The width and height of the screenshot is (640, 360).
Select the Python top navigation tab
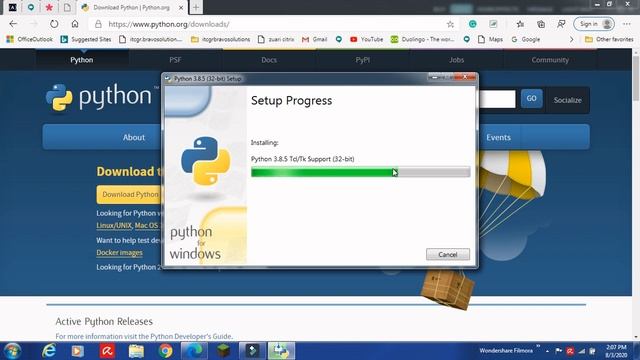tap(82, 60)
